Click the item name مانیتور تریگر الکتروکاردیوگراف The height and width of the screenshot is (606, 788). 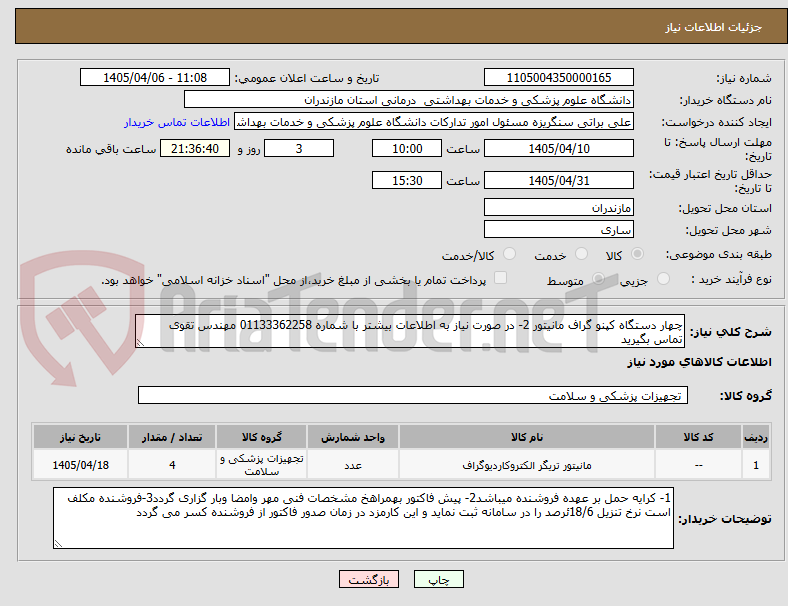(527, 465)
